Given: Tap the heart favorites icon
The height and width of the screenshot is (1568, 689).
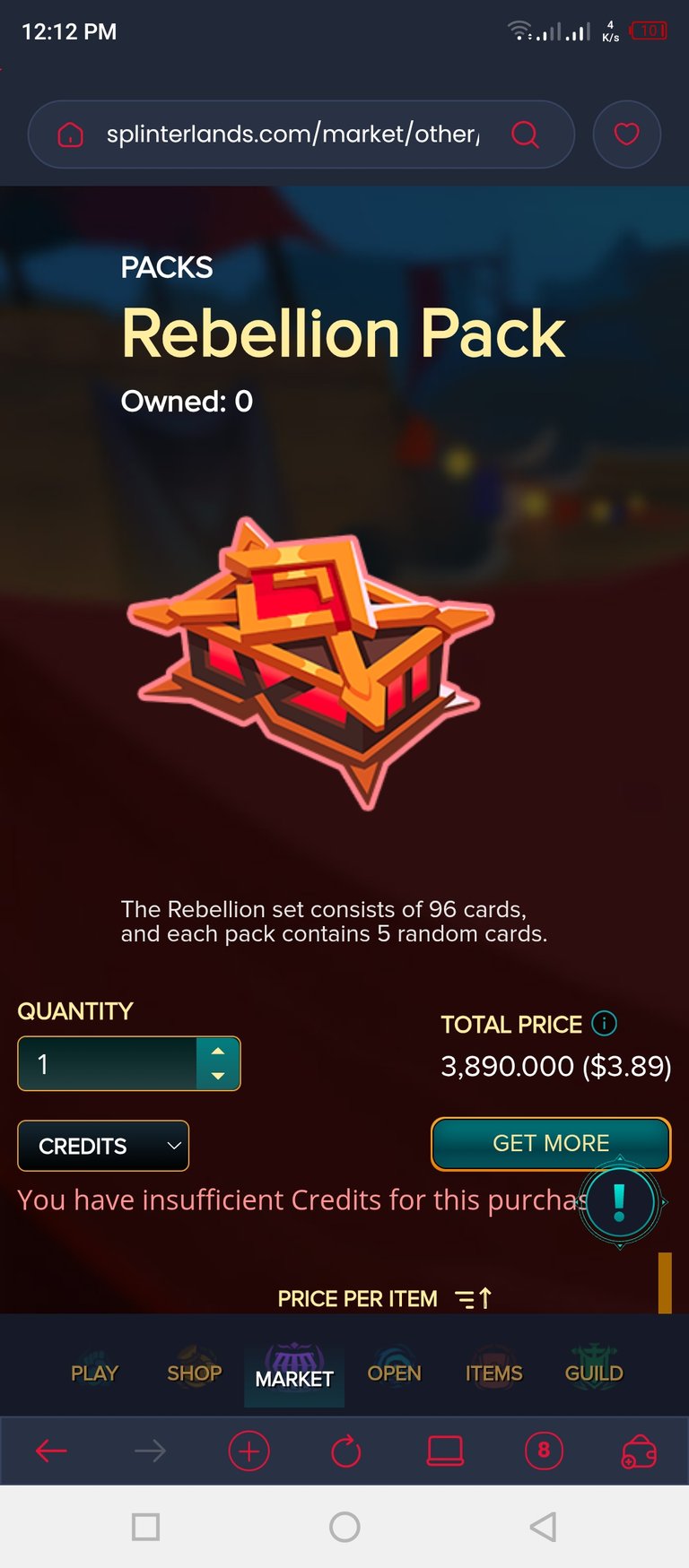Looking at the screenshot, I should coord(626,134).
